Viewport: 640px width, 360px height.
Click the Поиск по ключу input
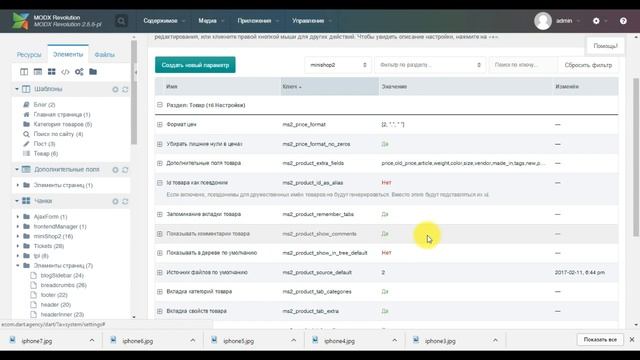[x=523, y=65]
